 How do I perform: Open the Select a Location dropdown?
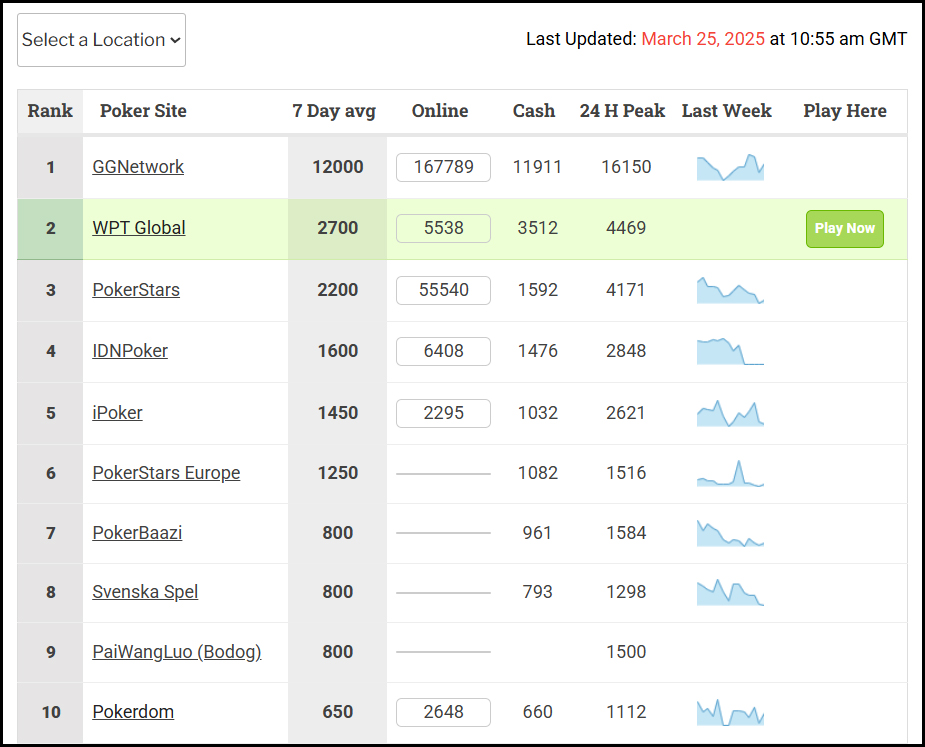(101, 40)
